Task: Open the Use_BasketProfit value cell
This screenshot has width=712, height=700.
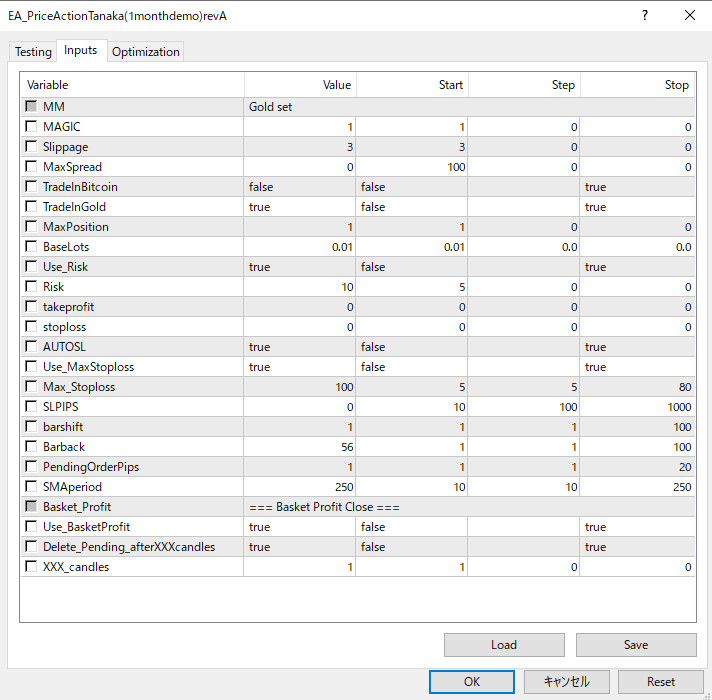Action: [x=300, y=526]
